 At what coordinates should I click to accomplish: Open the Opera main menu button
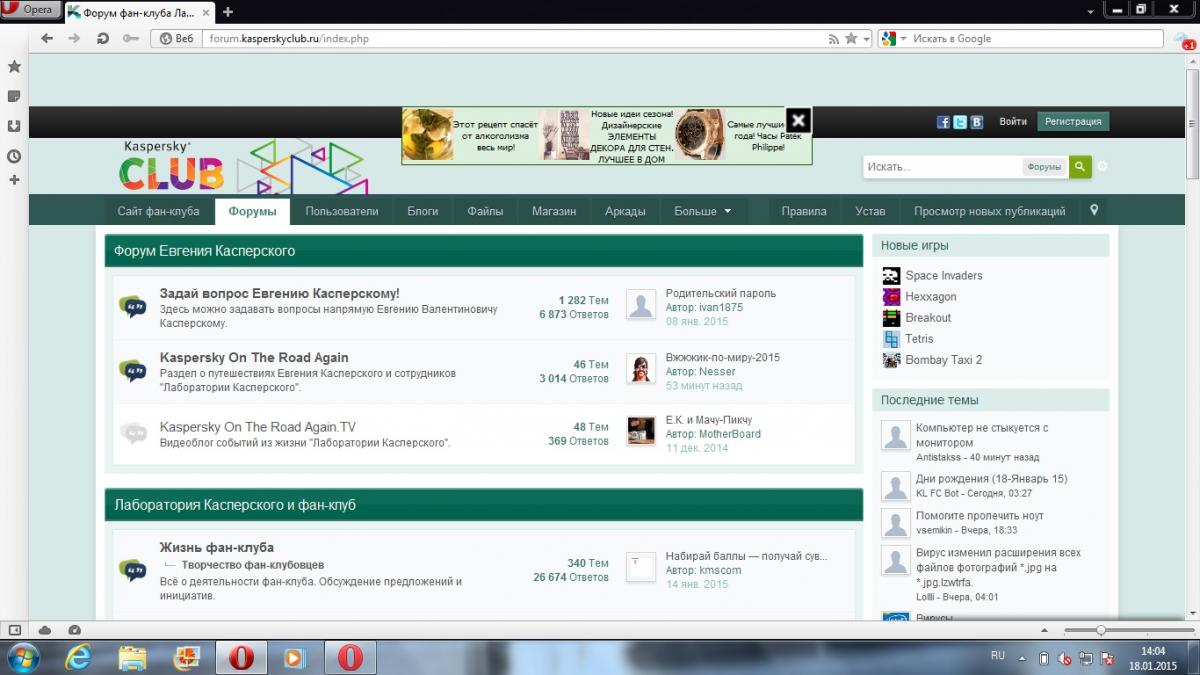pyautogui.click(x=31, y=10)
